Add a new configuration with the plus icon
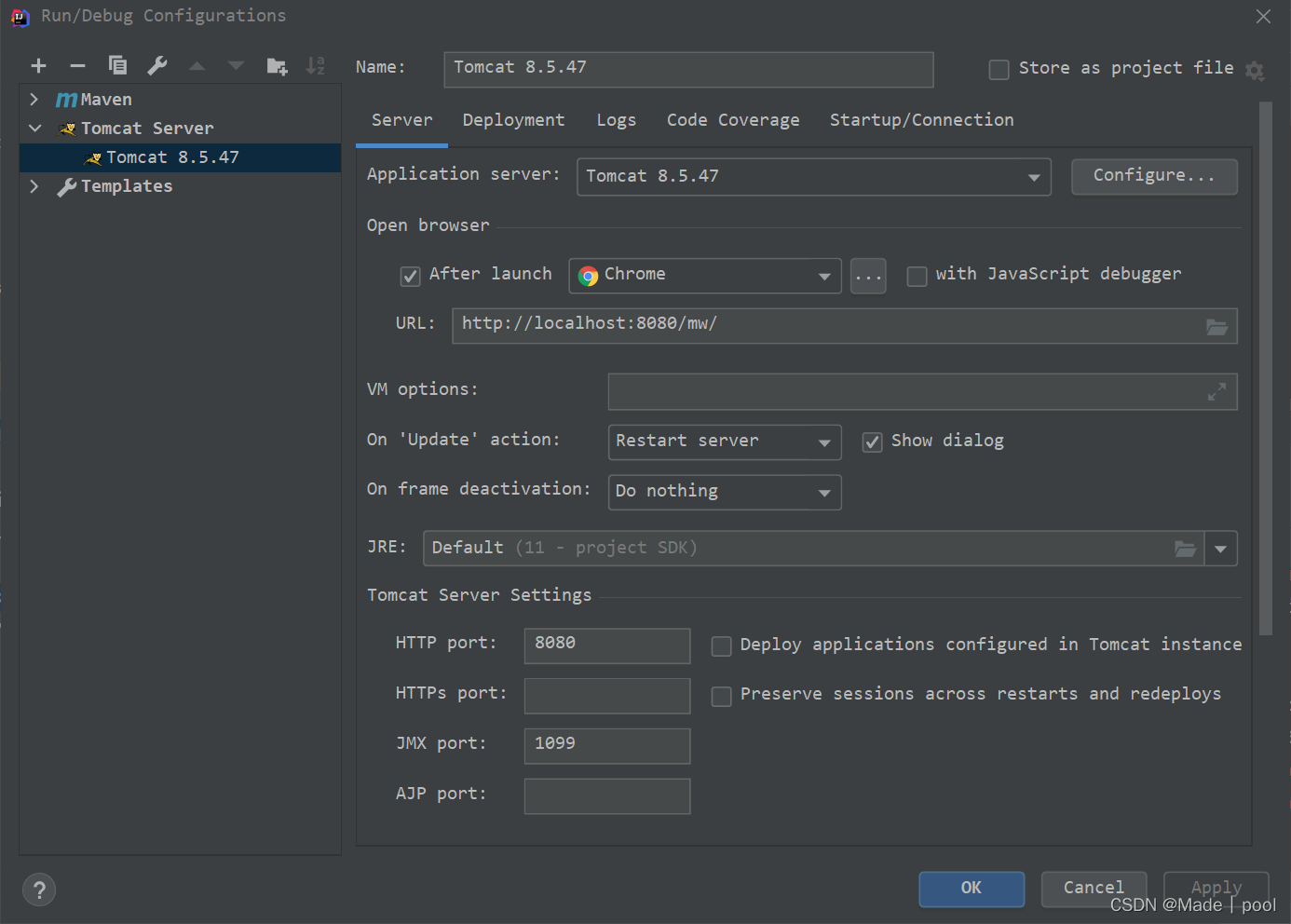The image size is (1291, 924). [38, 65]
